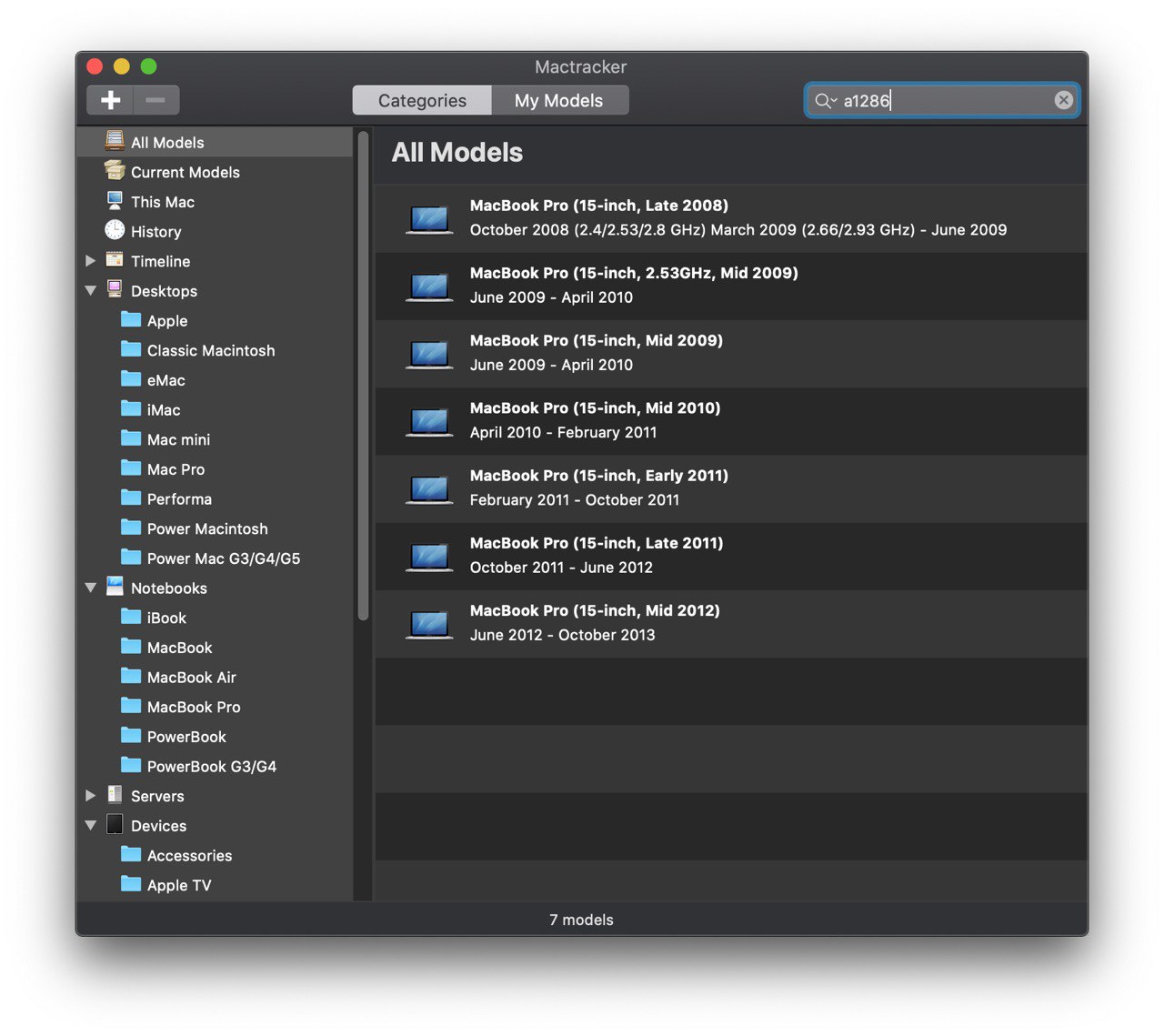Image resolution: width=1164 pixels, height=1036 pixels.
Task: Click the Mac Pro folder icon
Action: (131, 468)
